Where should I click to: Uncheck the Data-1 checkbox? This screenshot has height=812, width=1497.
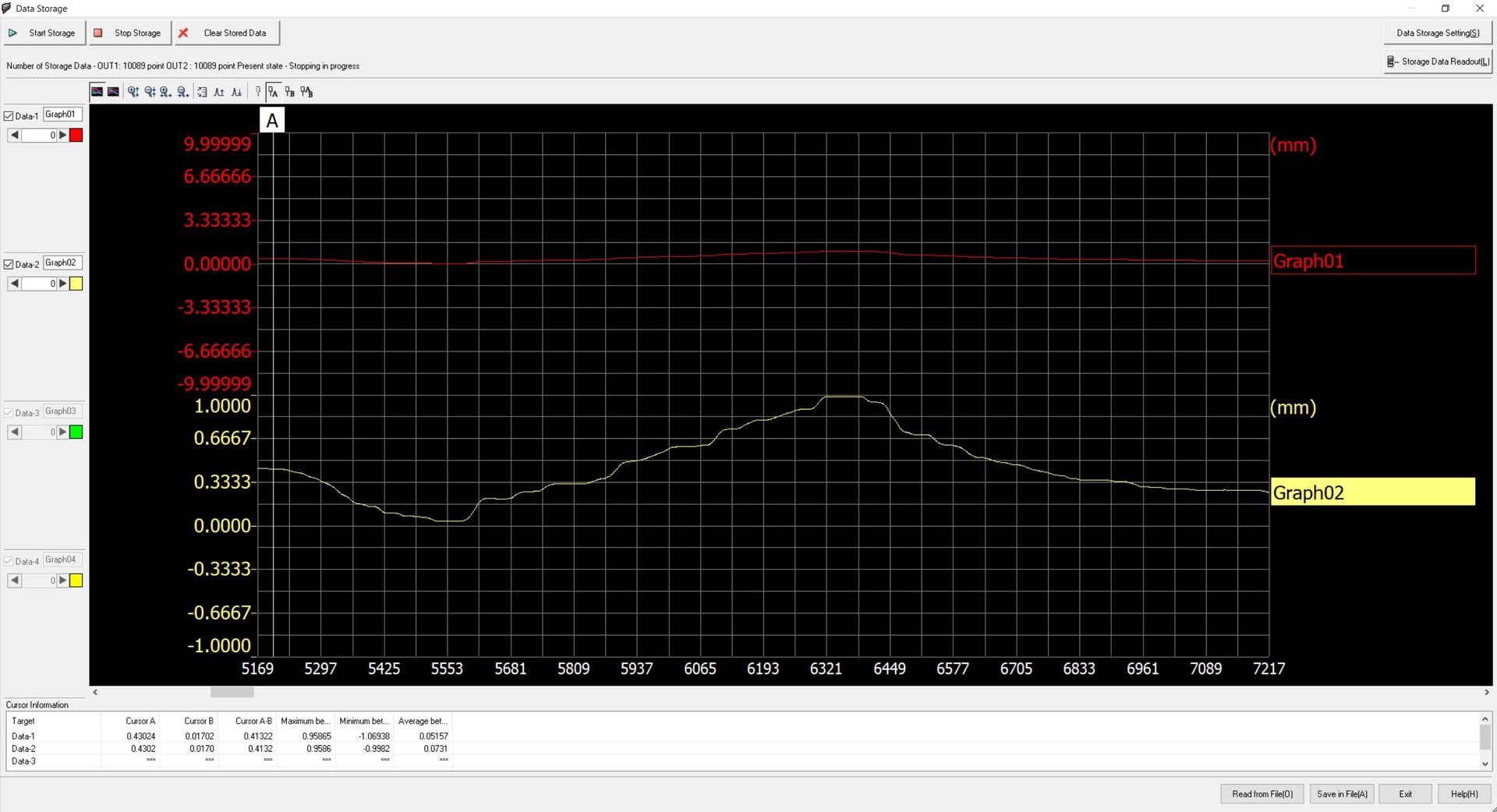click(x=9, y=116)
